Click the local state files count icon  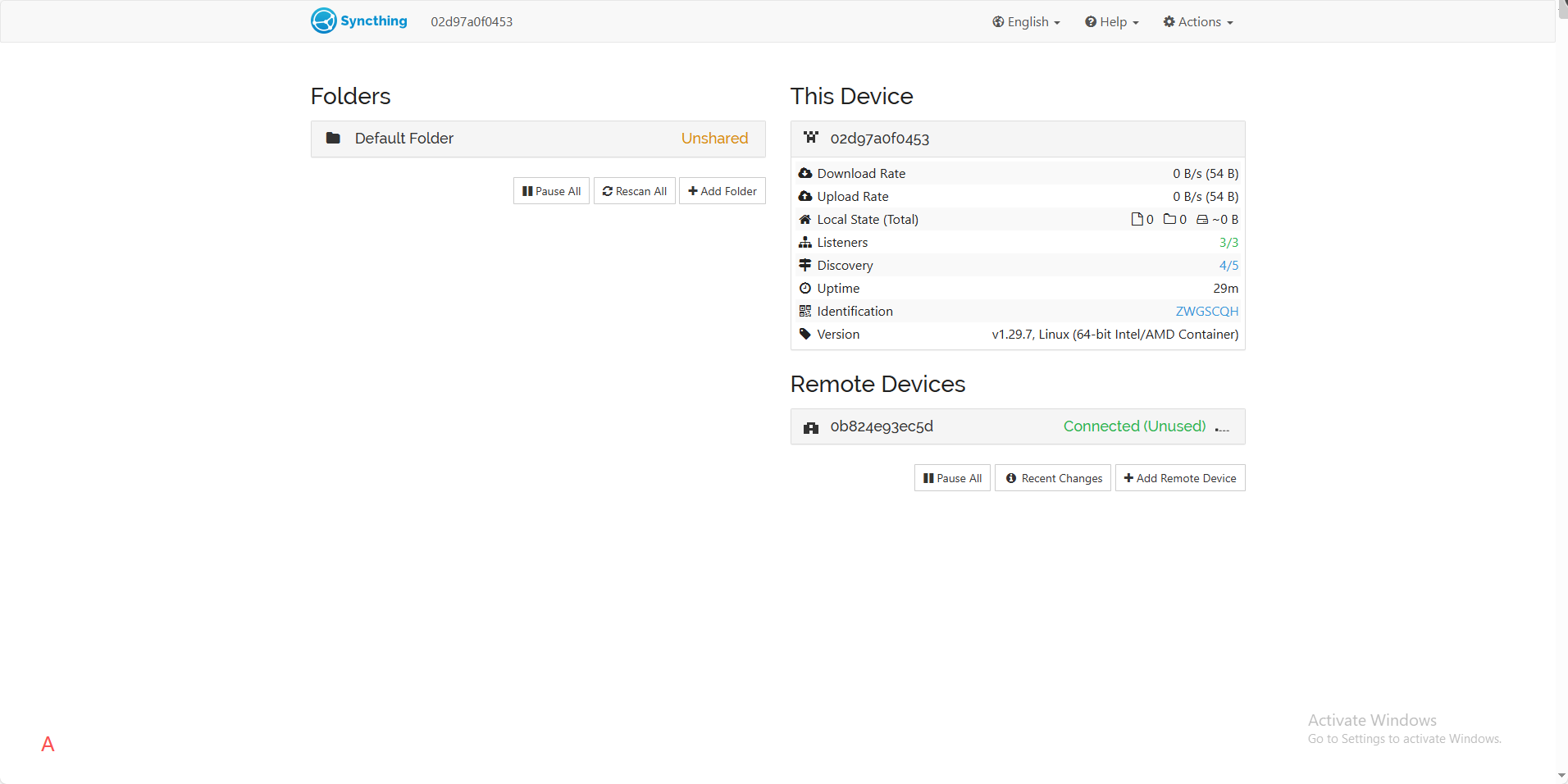point(1137,219)
